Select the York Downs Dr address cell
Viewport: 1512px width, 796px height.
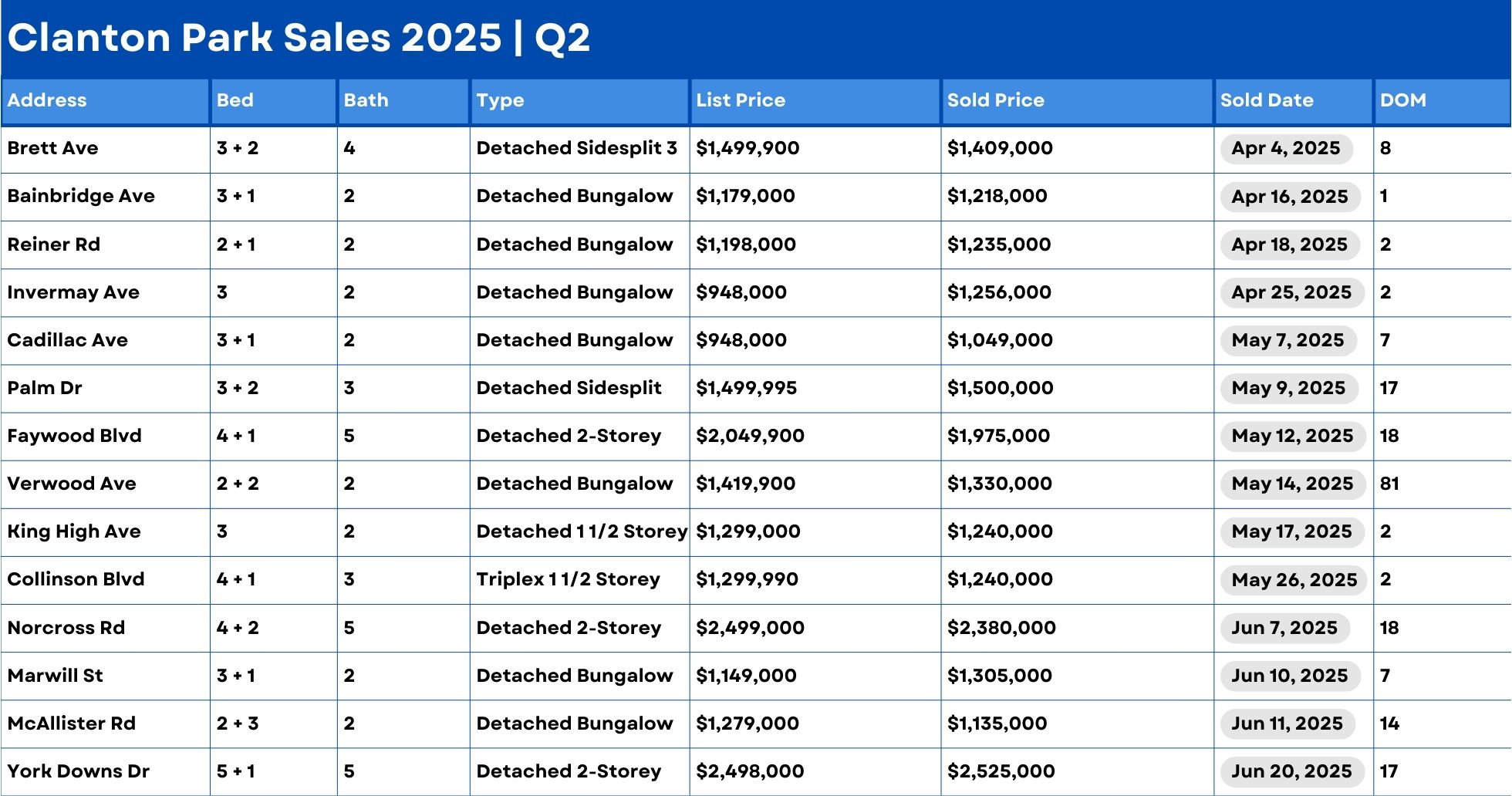coord(78,771)
